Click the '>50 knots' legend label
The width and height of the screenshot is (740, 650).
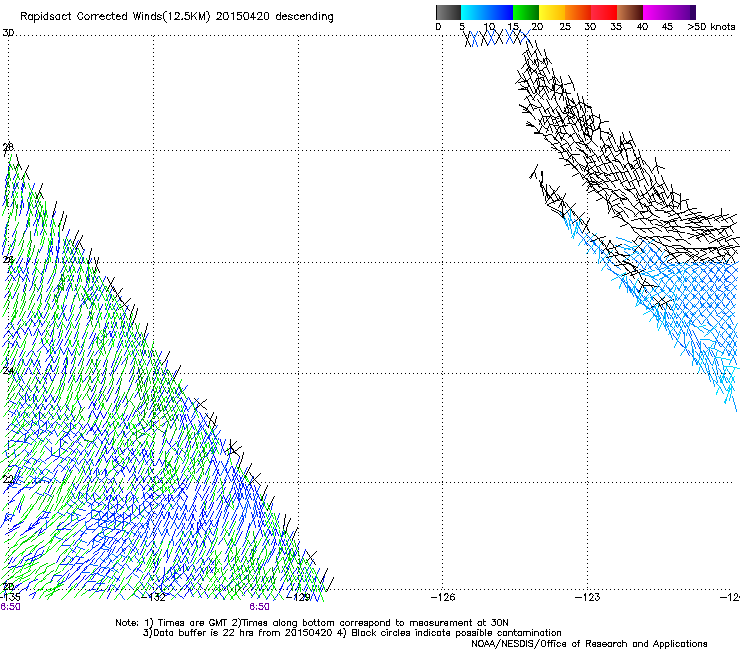click(711, 27)
